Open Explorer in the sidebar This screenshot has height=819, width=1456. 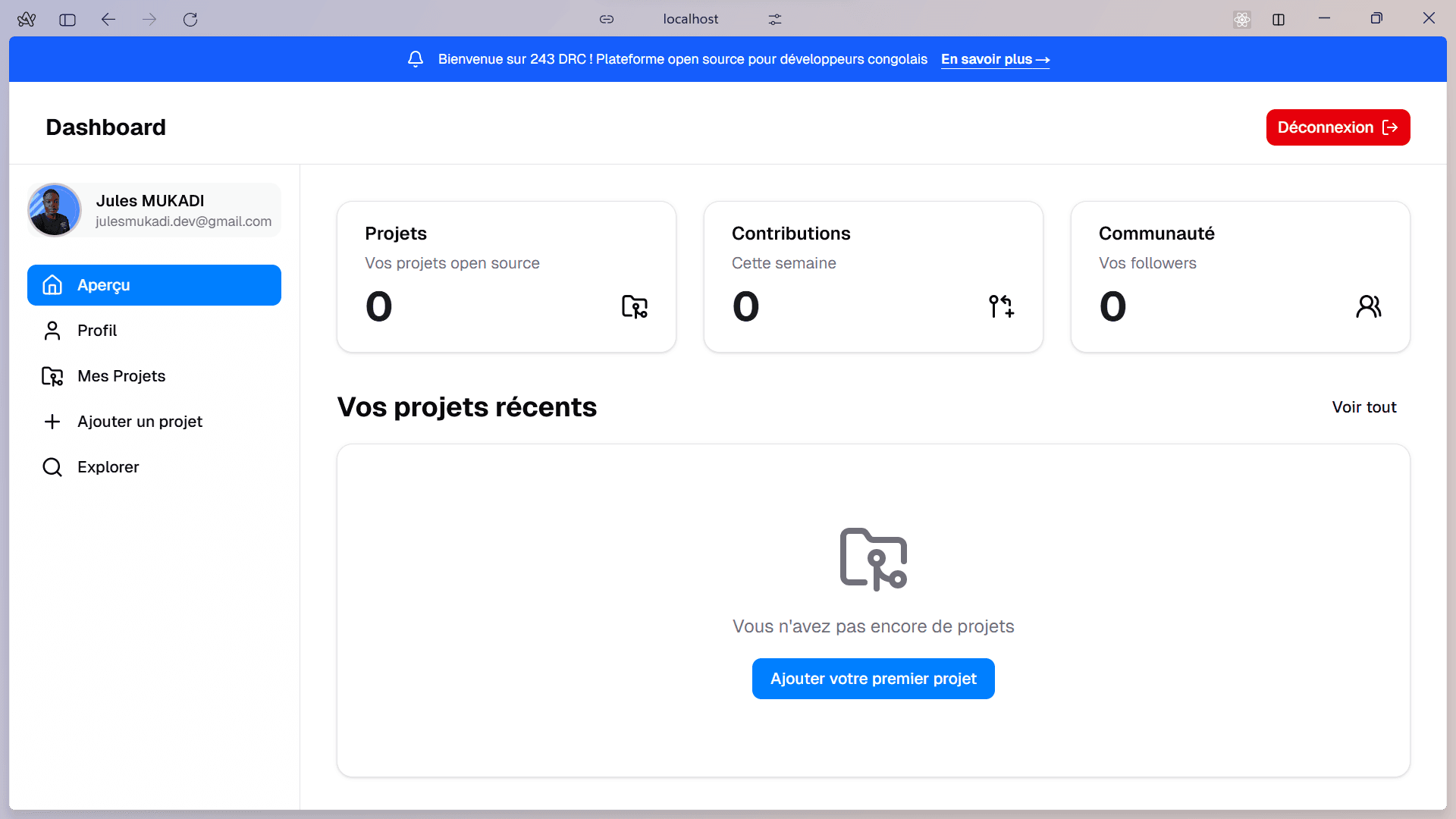point(108,467)
